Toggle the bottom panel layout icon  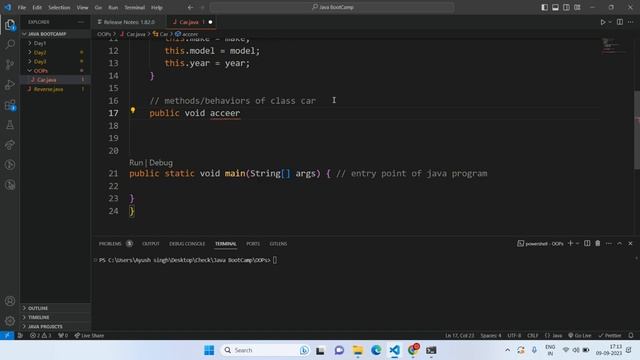[x=556, y=7]
